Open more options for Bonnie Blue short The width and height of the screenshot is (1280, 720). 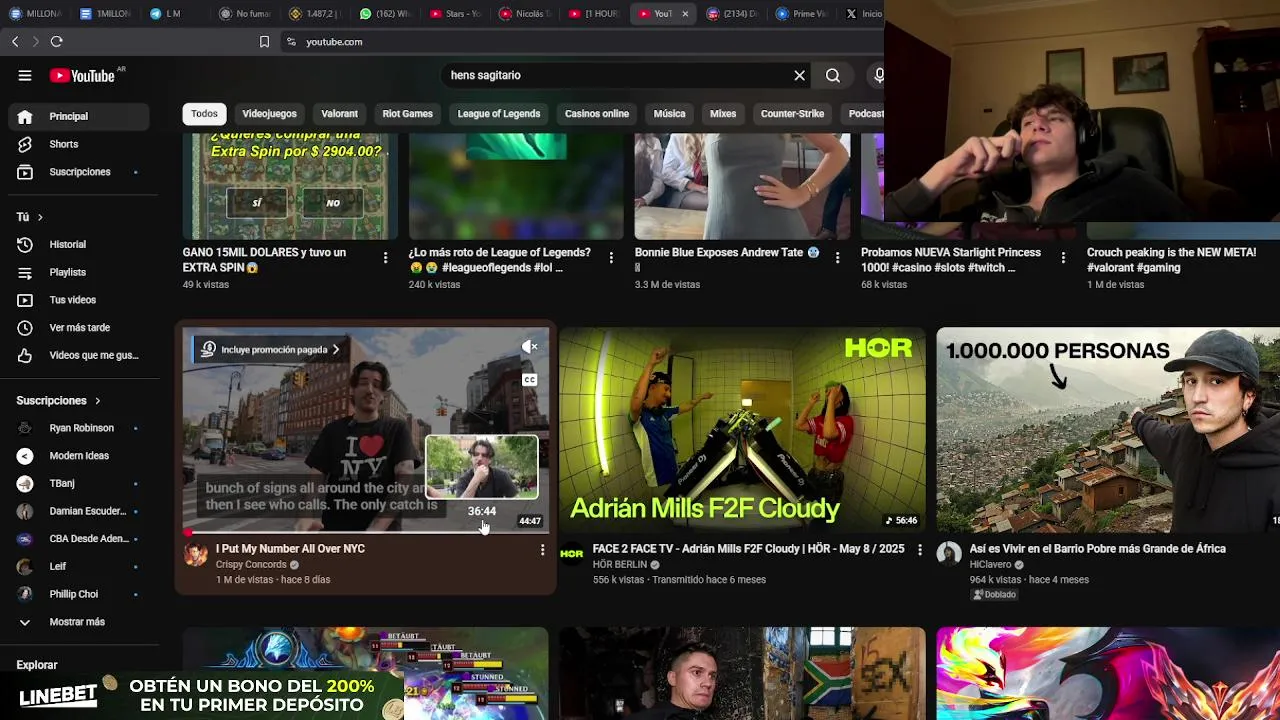click(x=837, y=258)
